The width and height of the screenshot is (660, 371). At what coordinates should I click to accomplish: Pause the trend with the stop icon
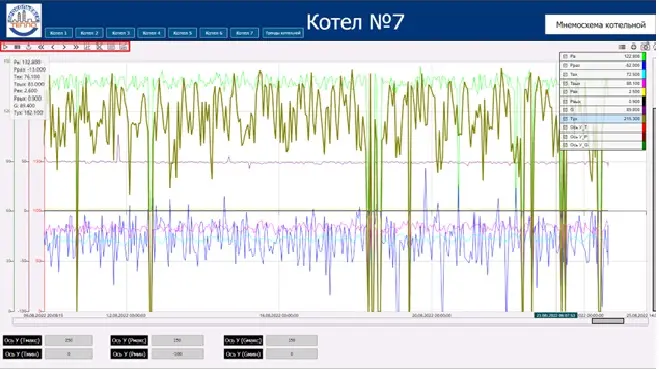pos(17,47)
